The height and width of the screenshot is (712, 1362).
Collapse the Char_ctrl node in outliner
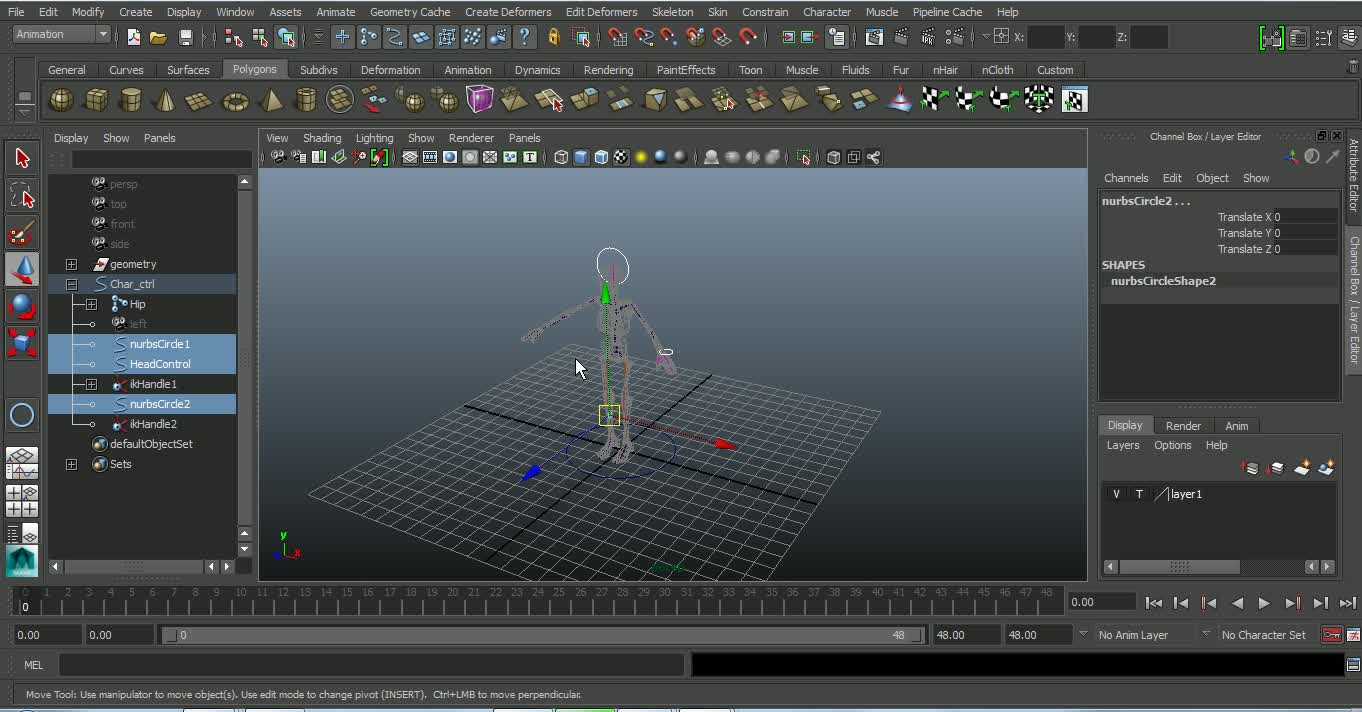pos(71,284)
